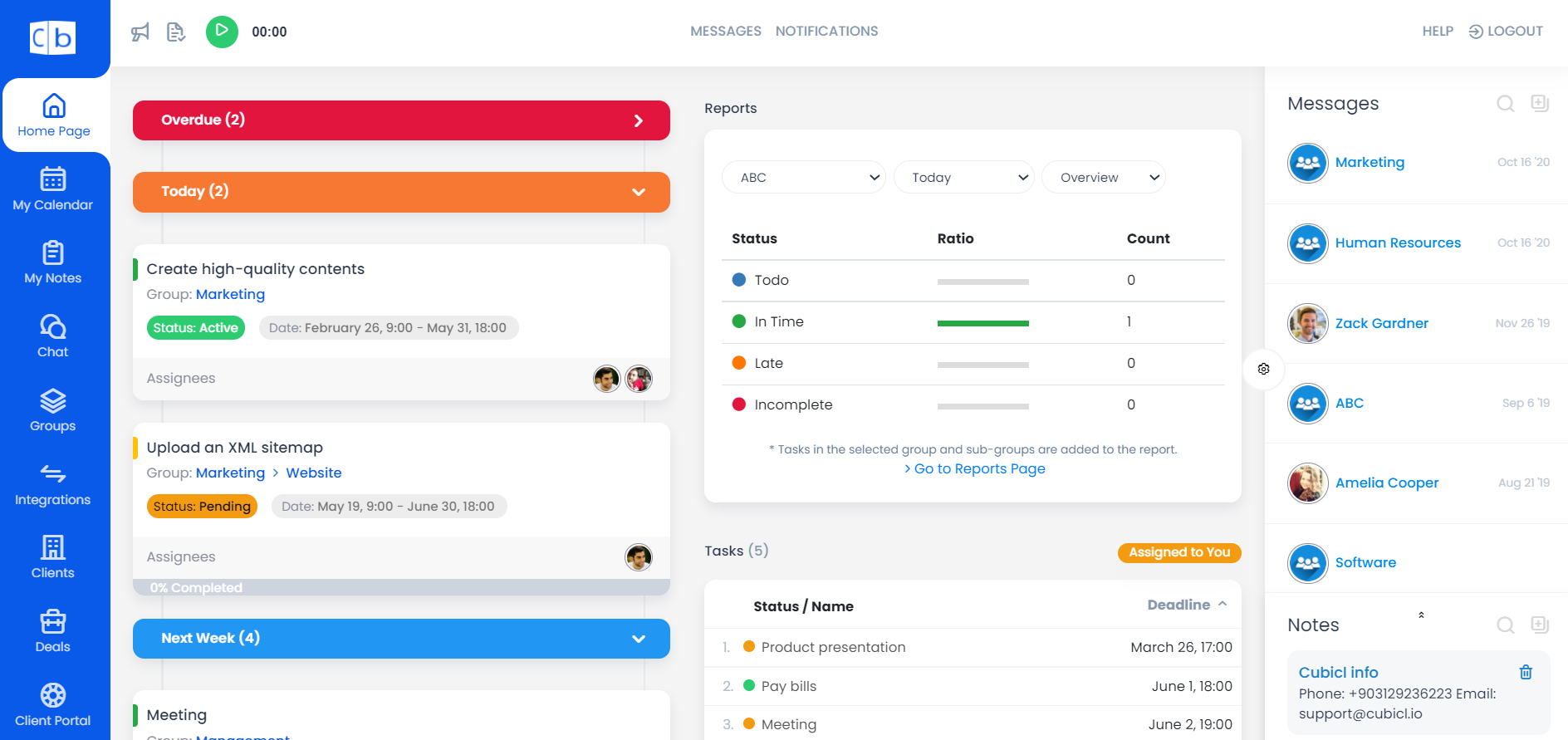1568x740 pixels.
Task: Click the HELP menu item
Action: click(1438, 32)
